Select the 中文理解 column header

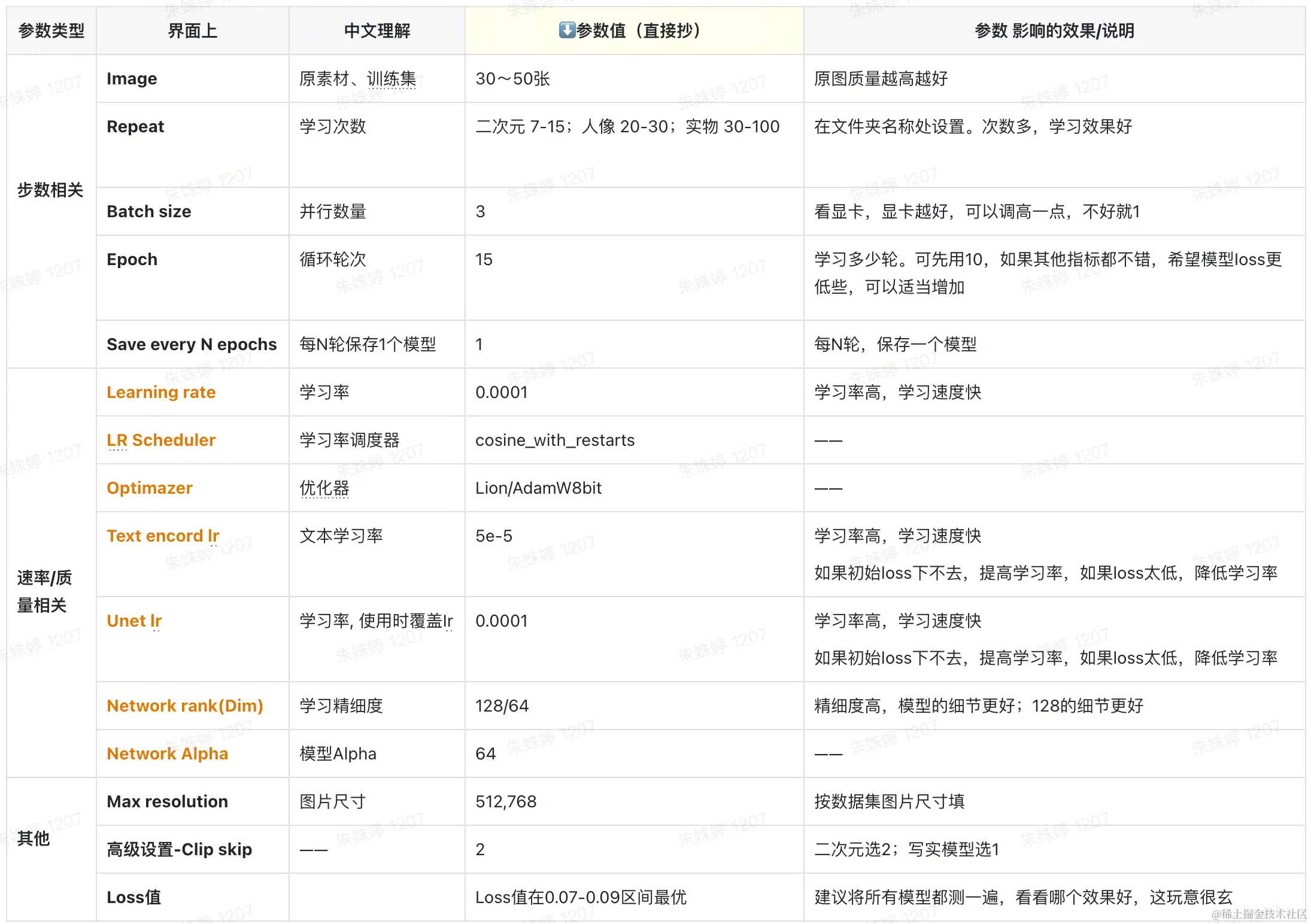377,31
